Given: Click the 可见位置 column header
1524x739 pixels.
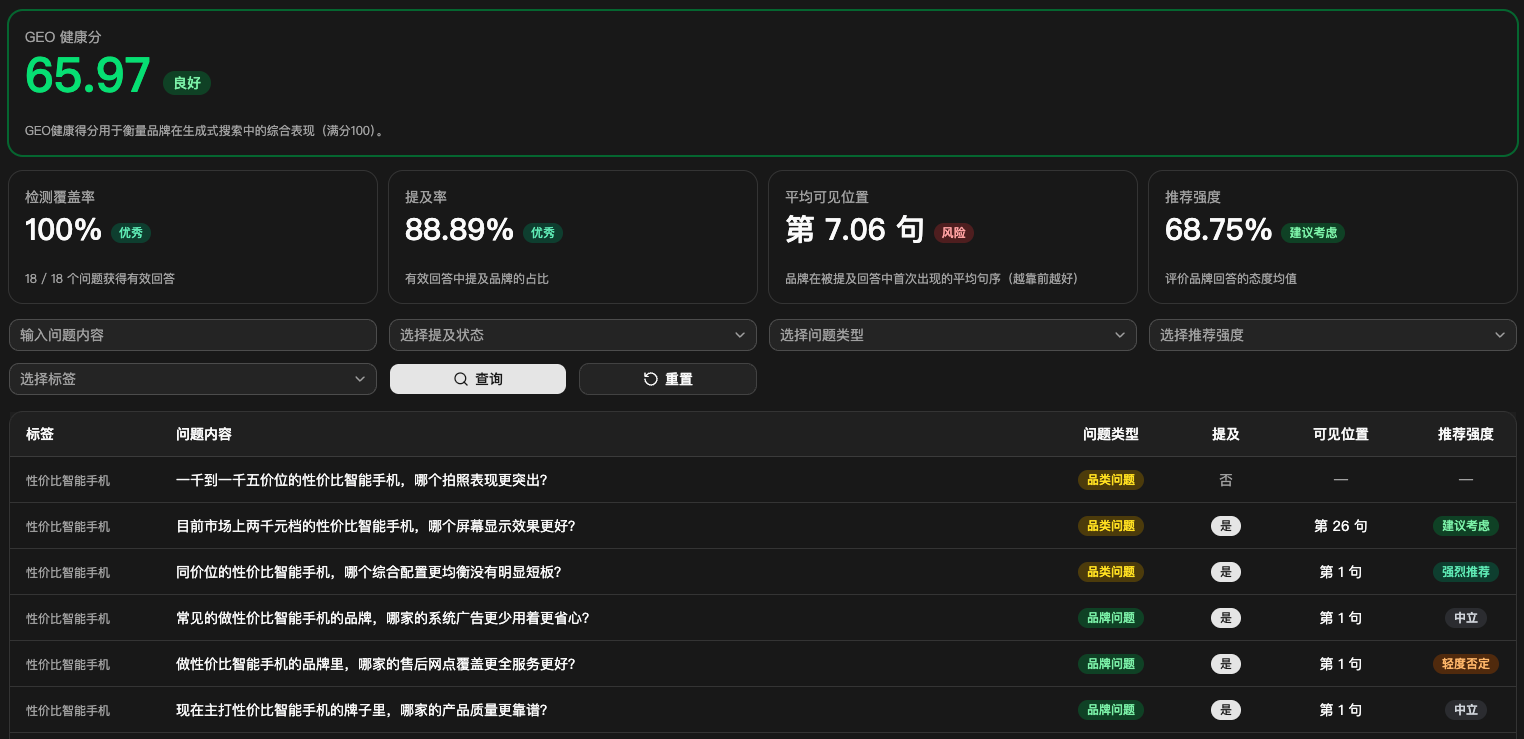Looking at the screenshot, I should 1341,434.
